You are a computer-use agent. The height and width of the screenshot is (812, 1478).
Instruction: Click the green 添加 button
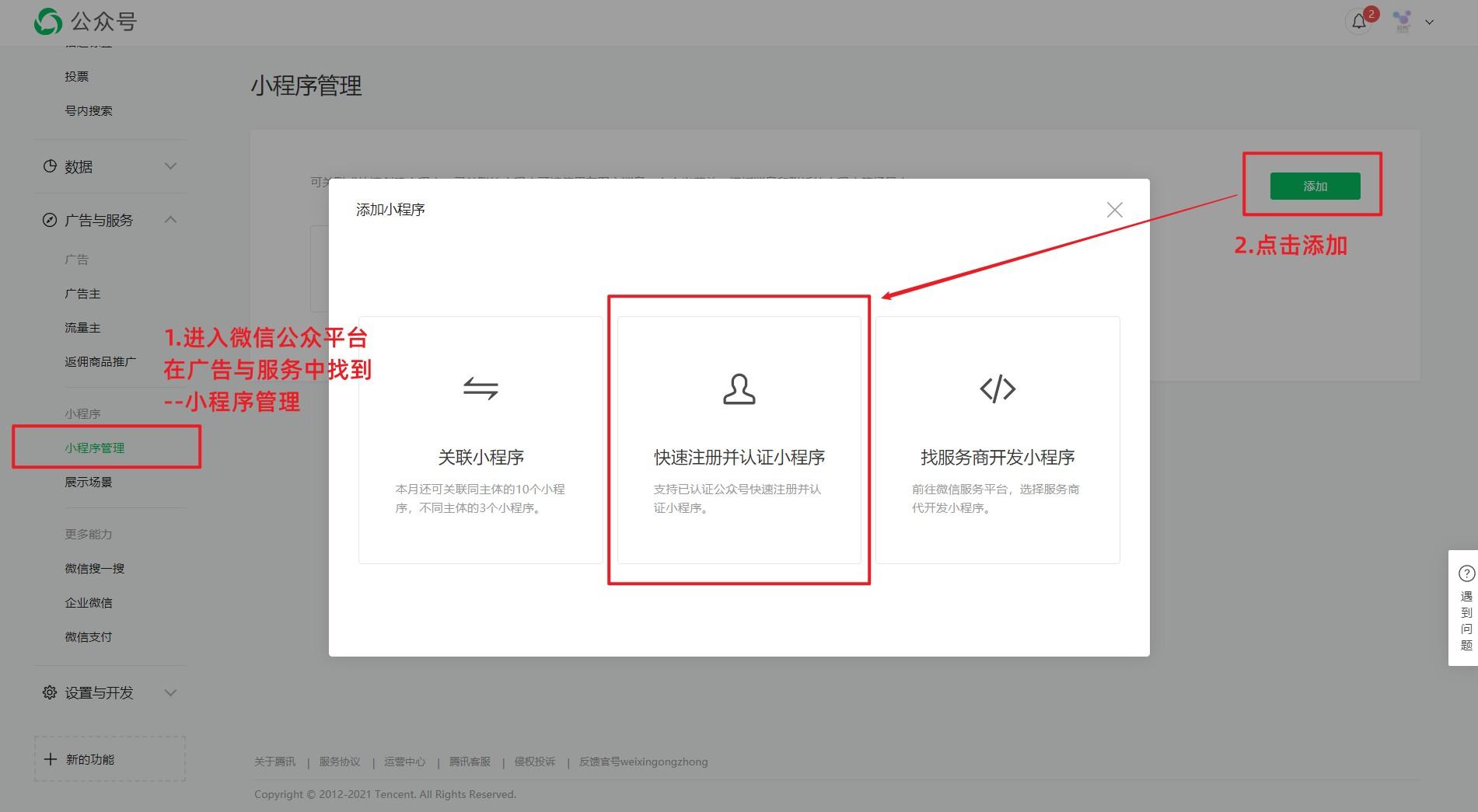click(1315, 186)
